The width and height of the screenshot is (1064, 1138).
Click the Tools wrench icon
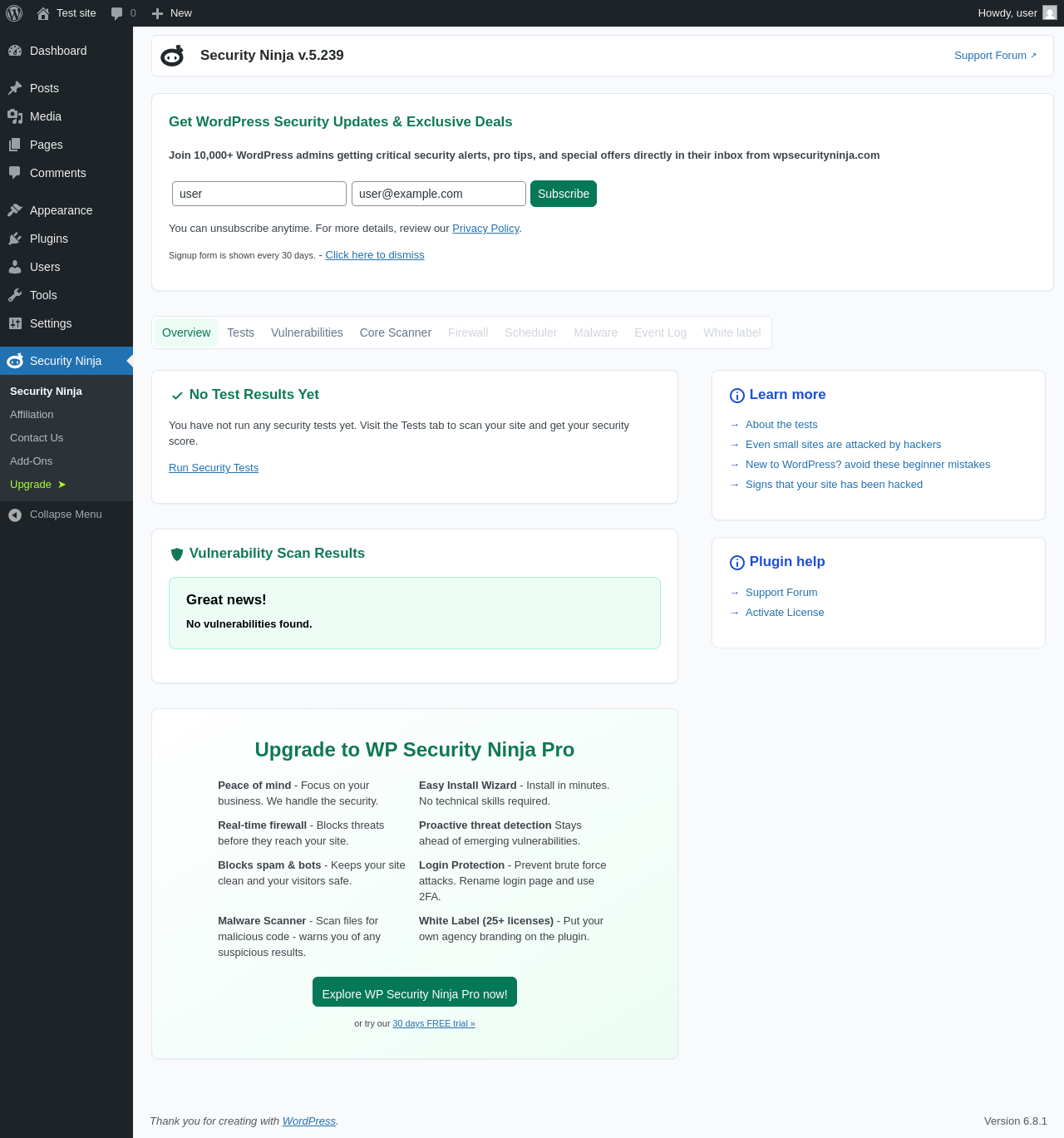click(15, 295)
